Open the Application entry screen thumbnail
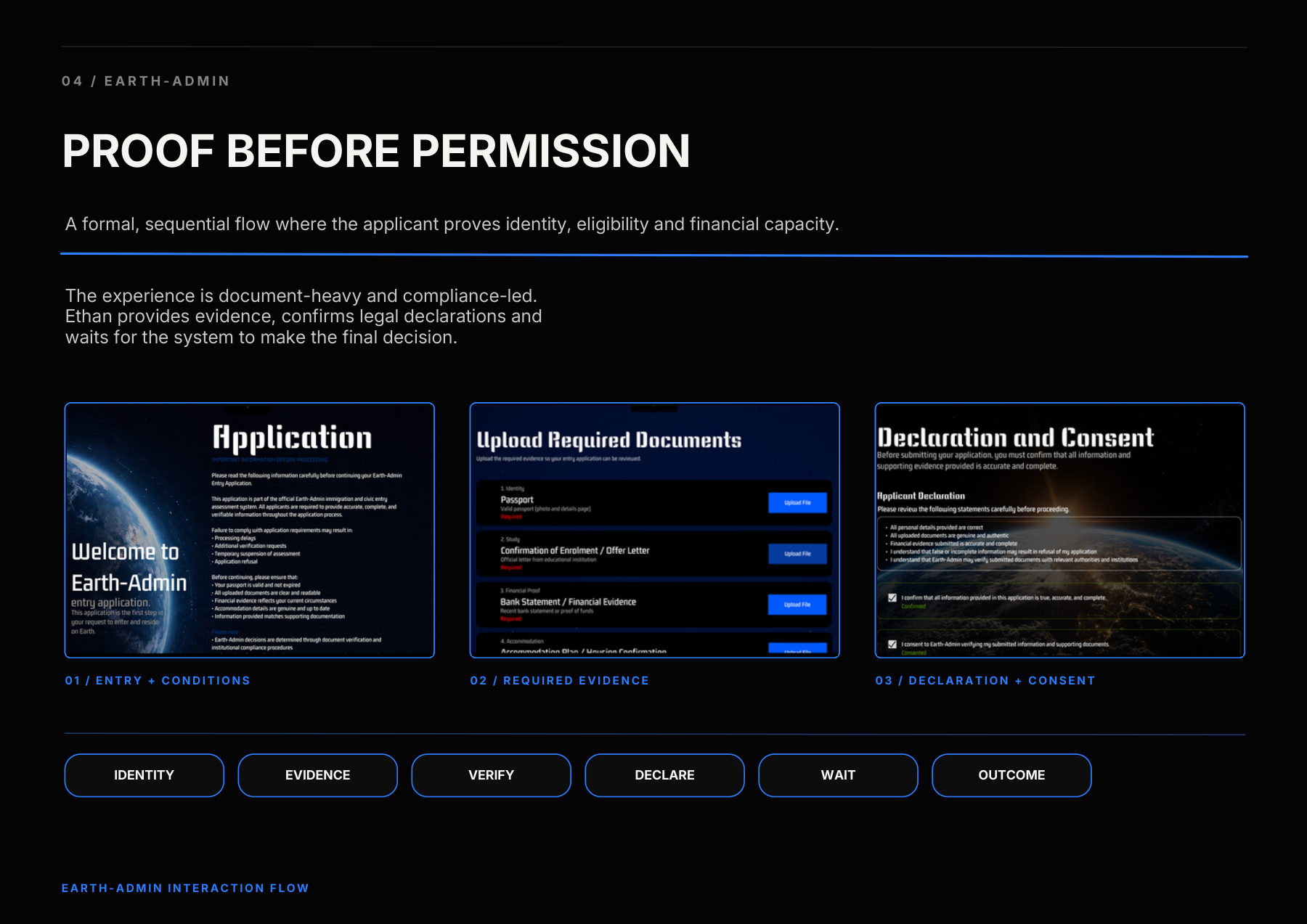 pyautogui.click(x=250, y=531)
